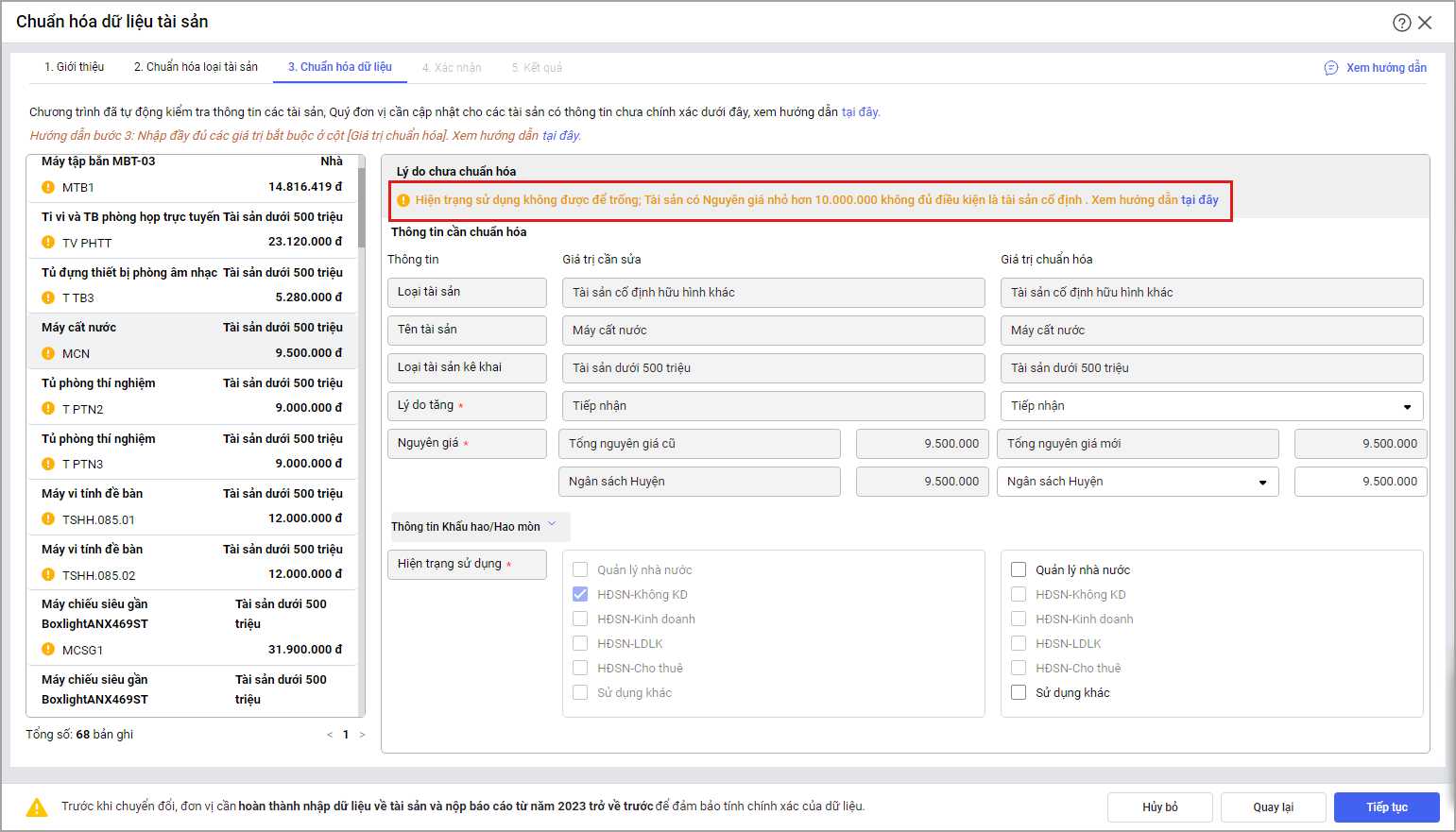1456x832 pixels.
Task: Click warning icon beside TV PHTT
Action: point(48,243)
